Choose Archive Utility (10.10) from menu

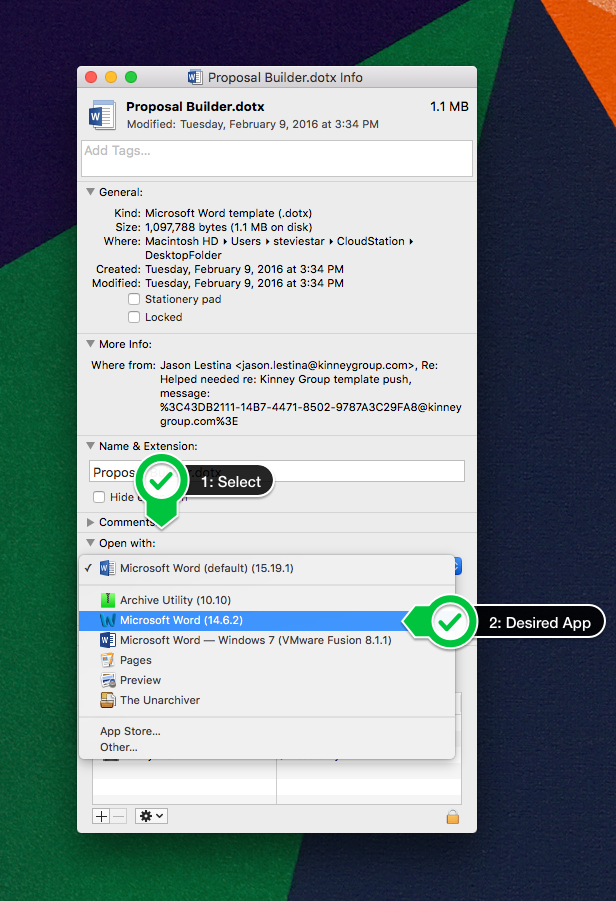pyautogui.click(x=267, y=600)
